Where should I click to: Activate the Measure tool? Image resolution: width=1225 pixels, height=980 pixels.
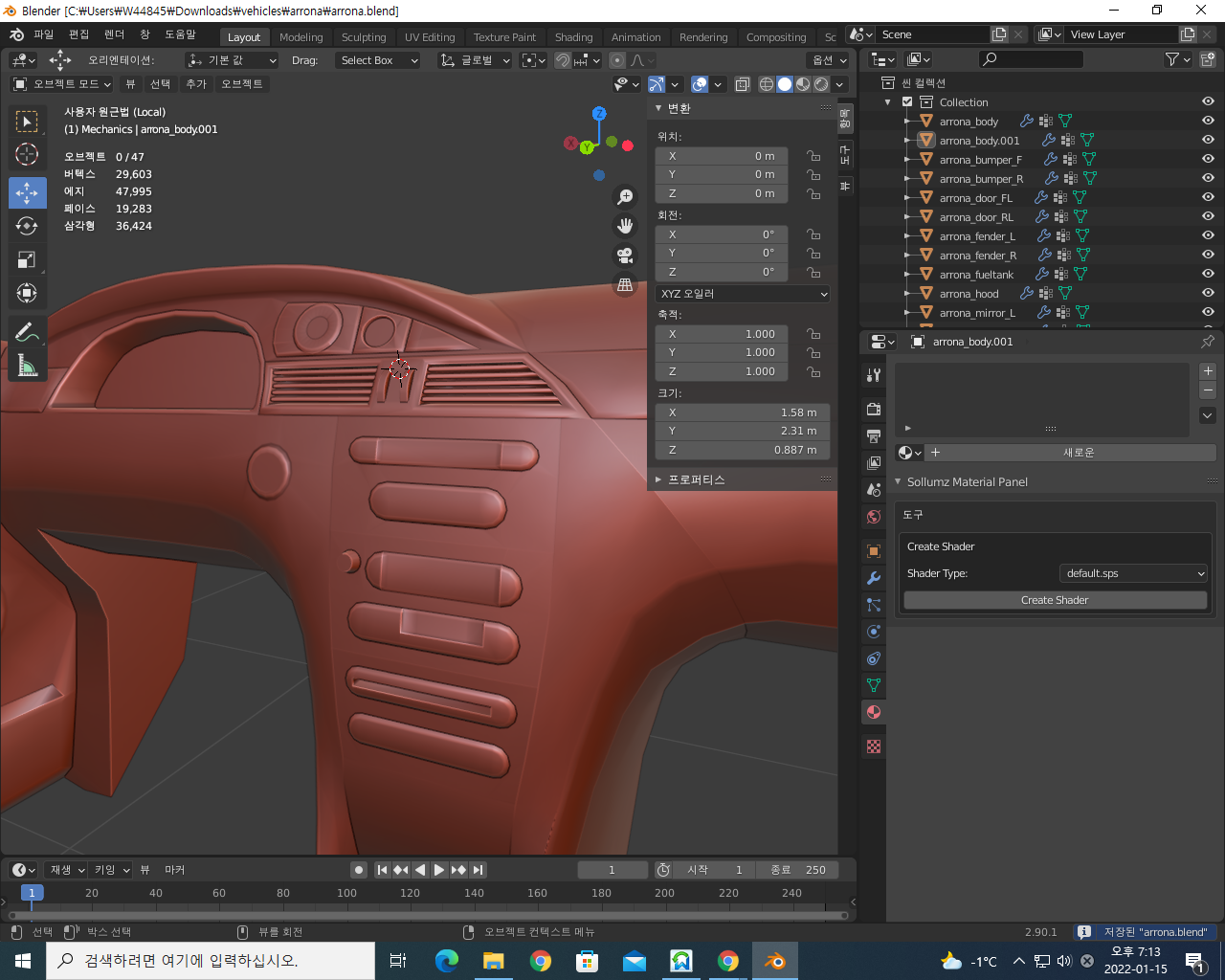[27, 365]
